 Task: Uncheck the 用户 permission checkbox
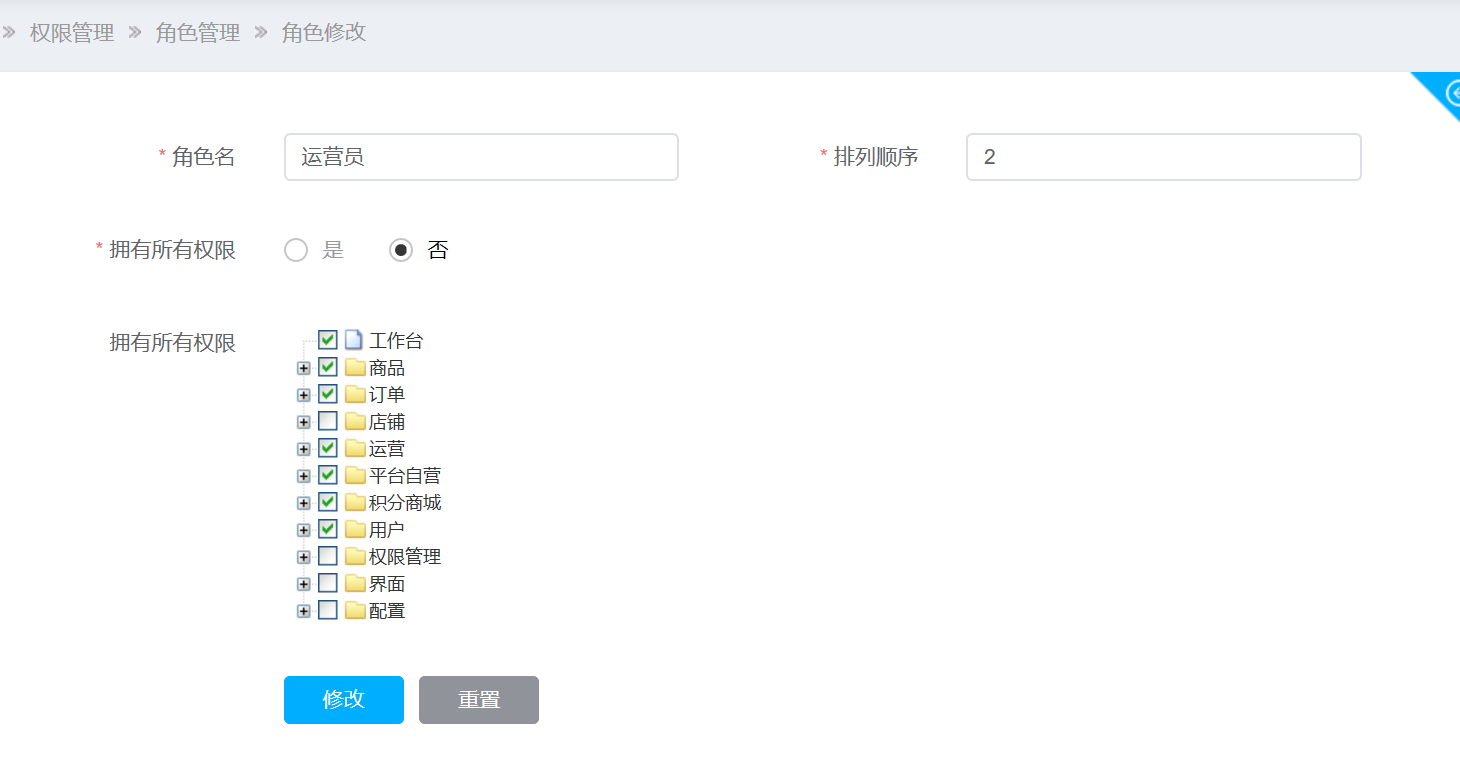(x=328, y=529)
